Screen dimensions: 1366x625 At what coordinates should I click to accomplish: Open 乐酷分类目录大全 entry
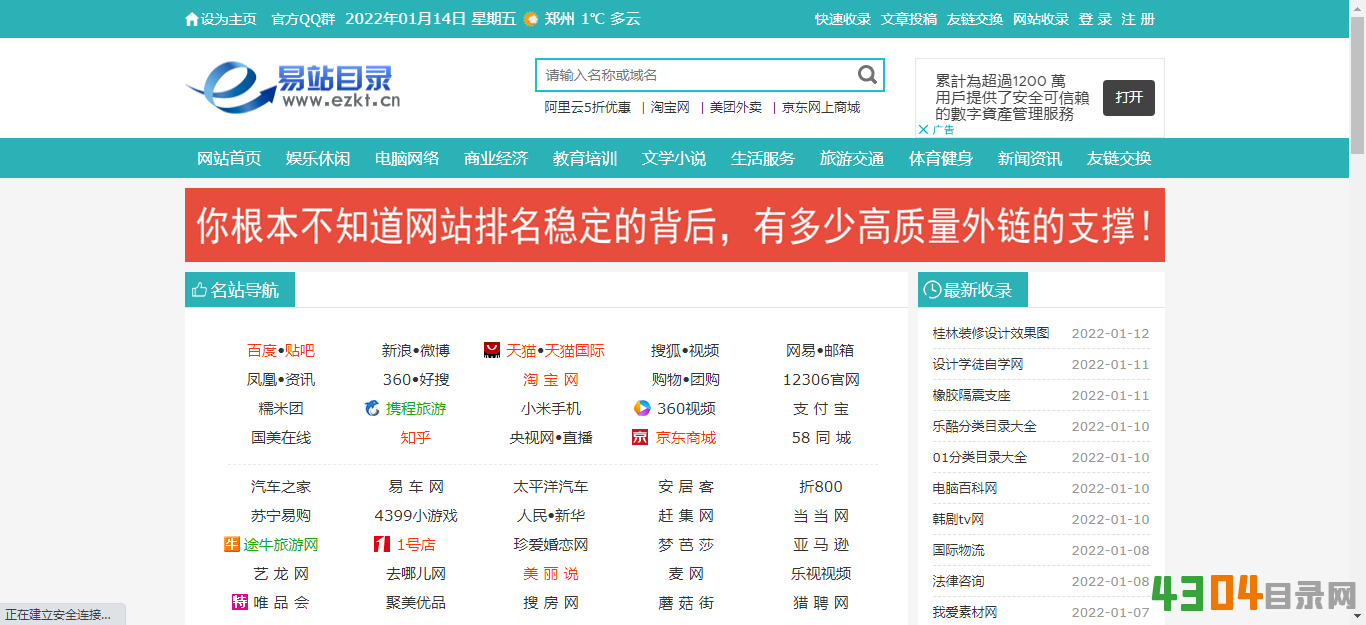click(985, 426)
